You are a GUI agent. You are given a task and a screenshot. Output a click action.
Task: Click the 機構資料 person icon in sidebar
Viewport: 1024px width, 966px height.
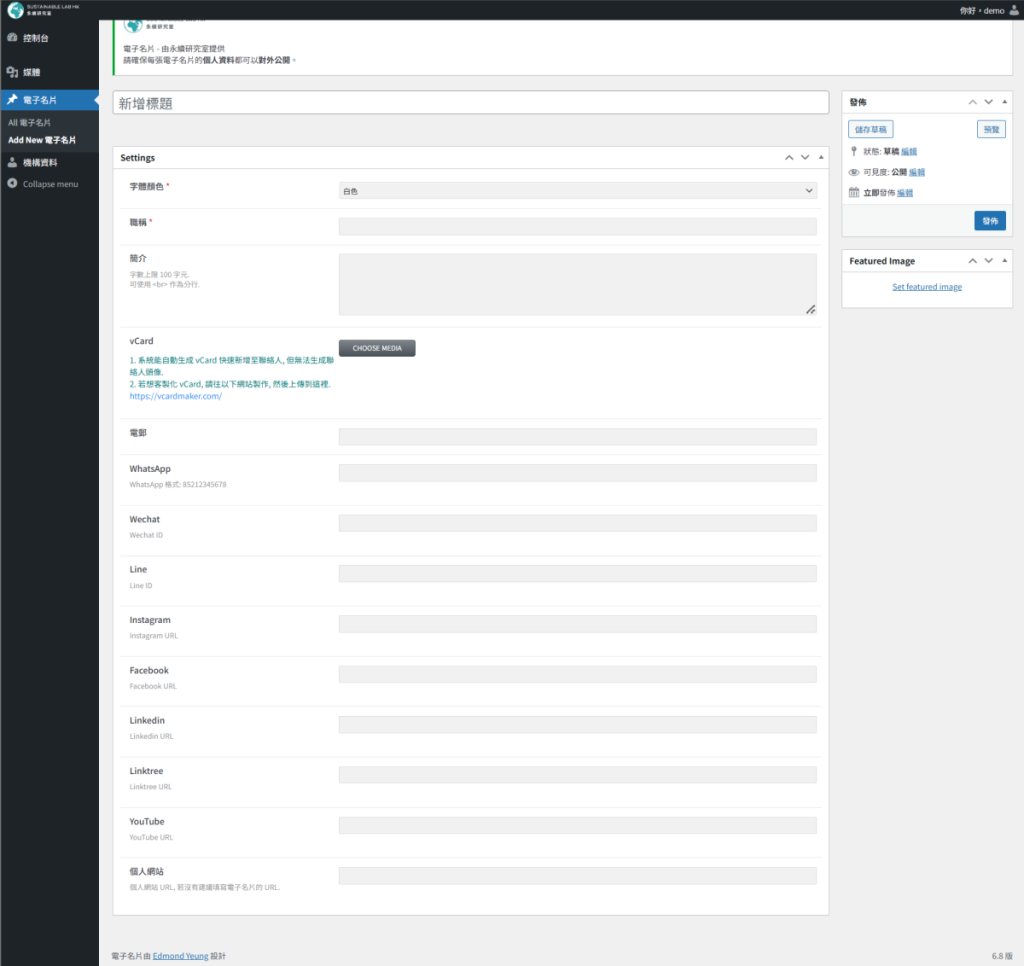point(12,162)
